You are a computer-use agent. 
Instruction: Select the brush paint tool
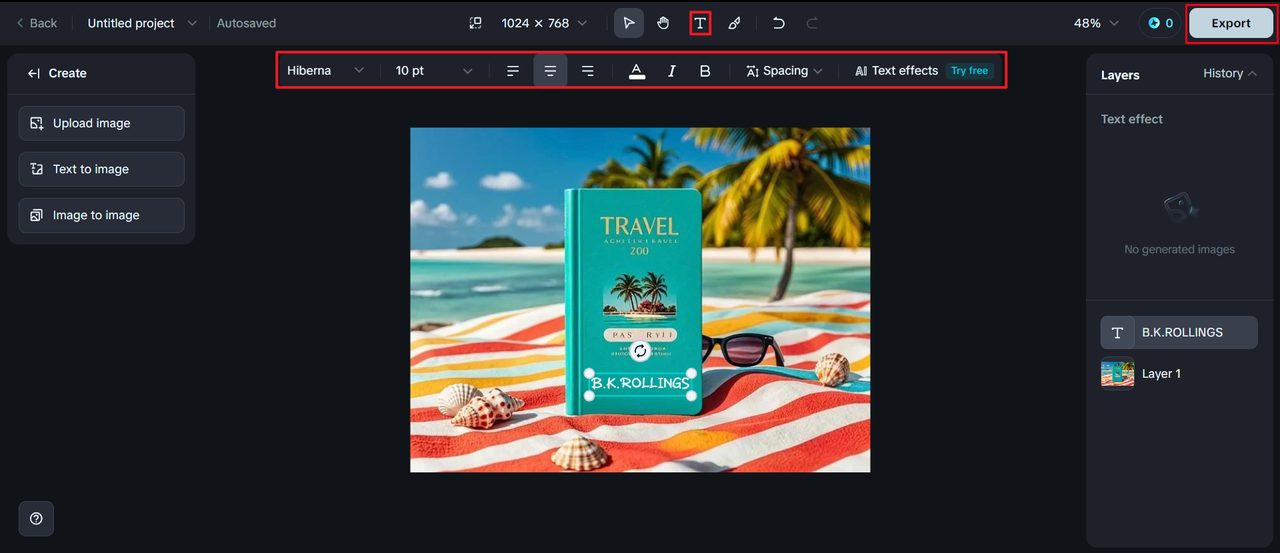734,23
